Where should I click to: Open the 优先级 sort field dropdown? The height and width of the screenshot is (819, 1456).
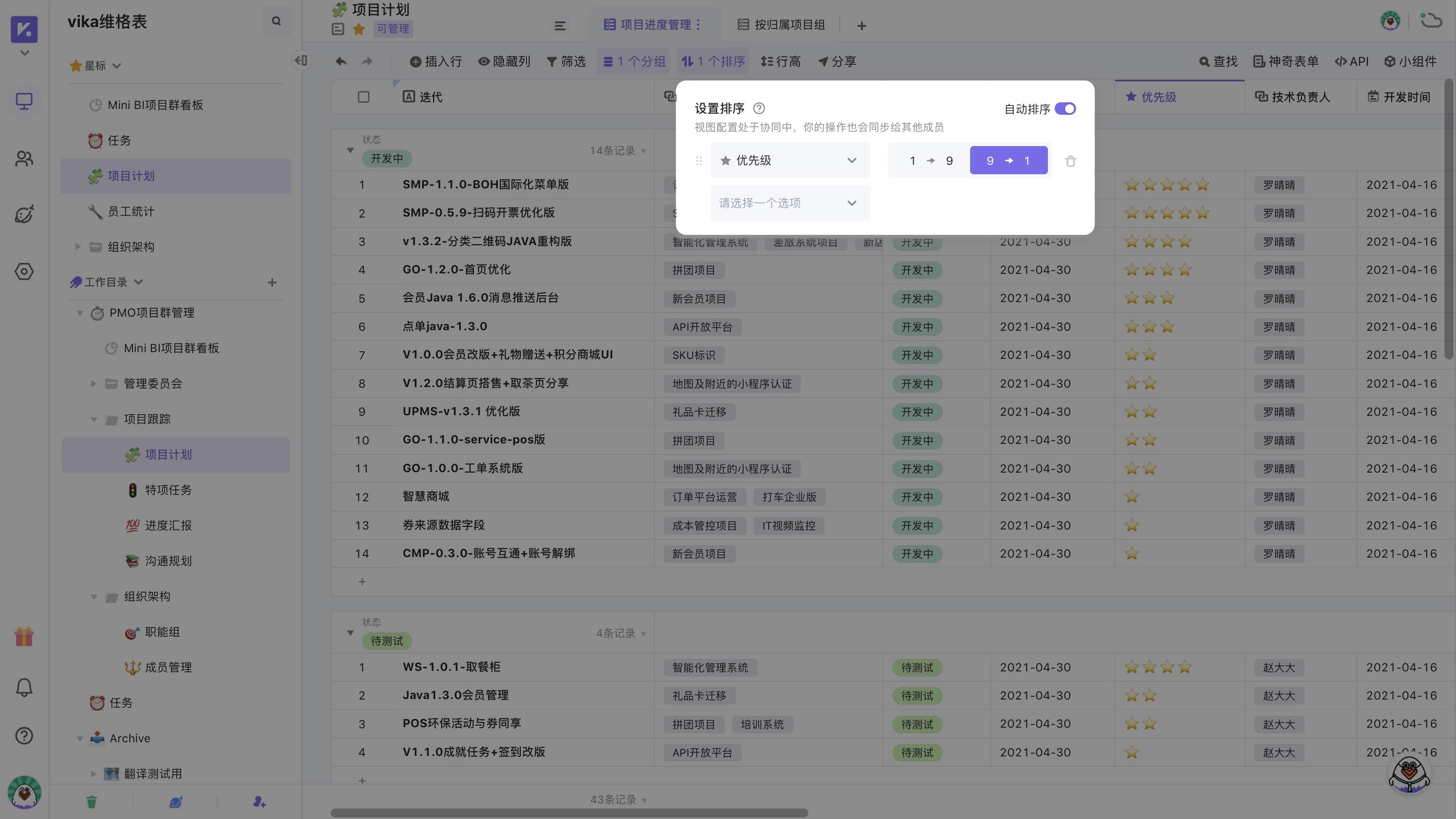790,160
